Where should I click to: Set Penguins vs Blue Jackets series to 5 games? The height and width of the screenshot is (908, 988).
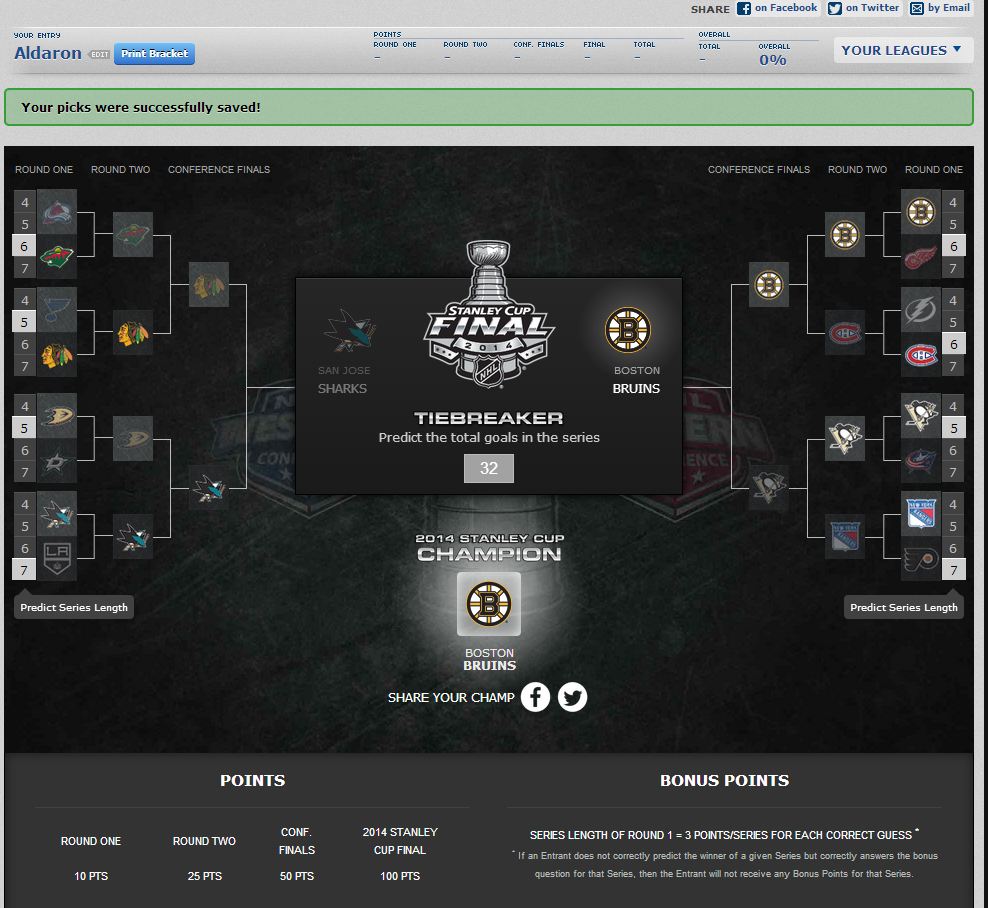pyautogui.click(x=953, y=428)
